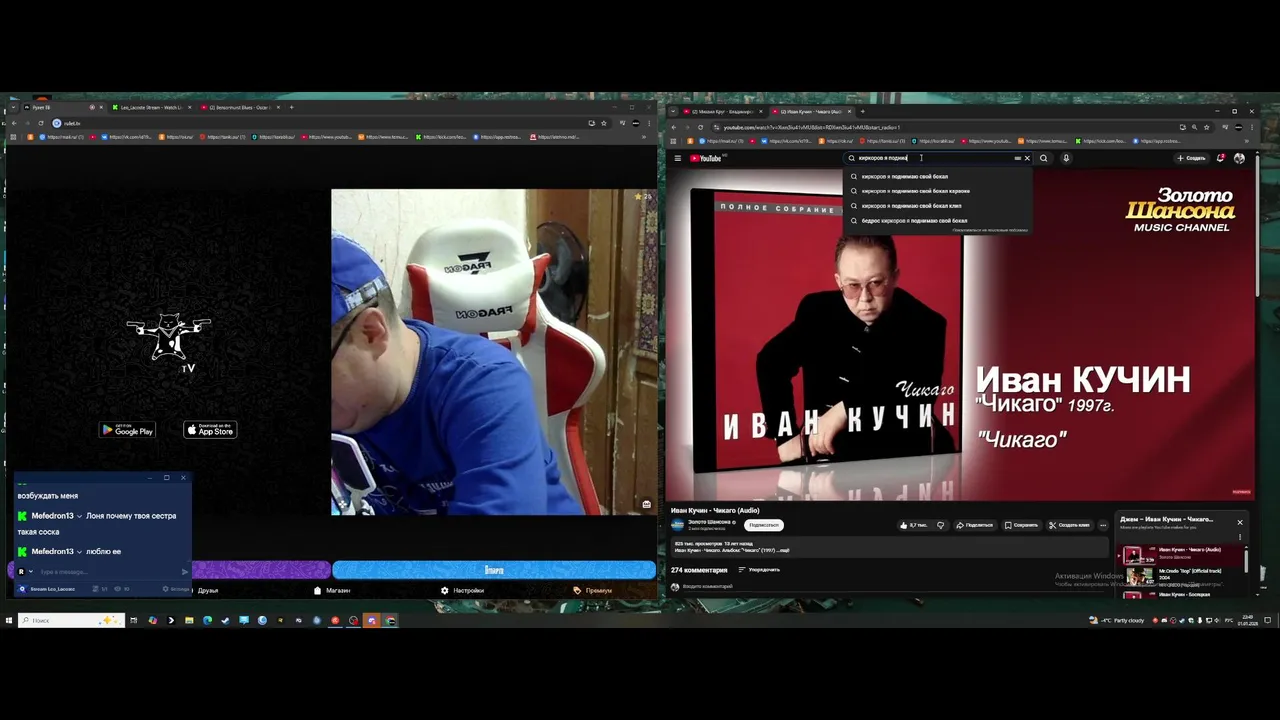Expand the first Mefedron13 user chevron
Viewport: 1280px width, 720px height.
click(x=79, y=516)
